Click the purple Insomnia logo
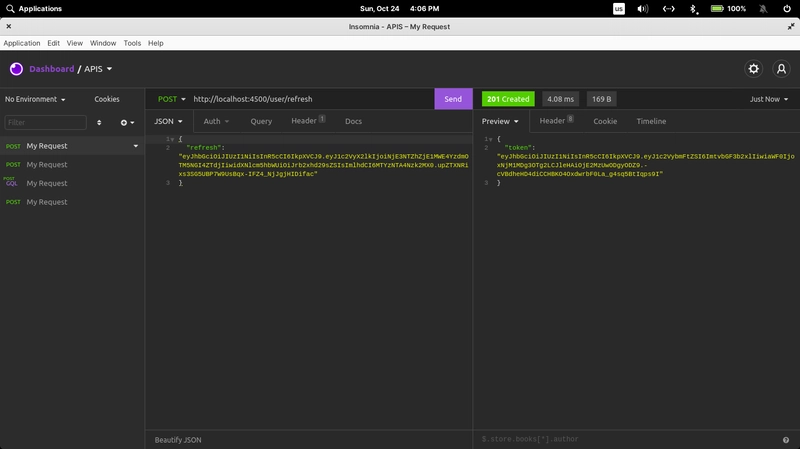This screenshot has width=800, height=449. click(x=16, y=69)
